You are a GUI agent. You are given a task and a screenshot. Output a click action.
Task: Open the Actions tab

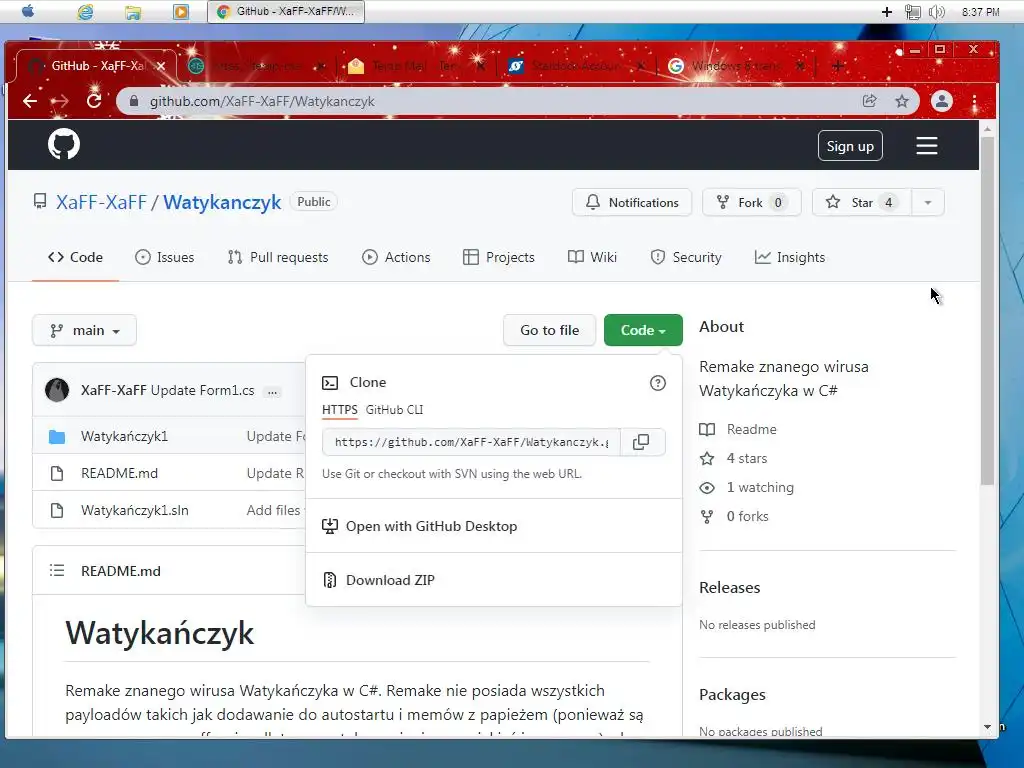[396, 257]
